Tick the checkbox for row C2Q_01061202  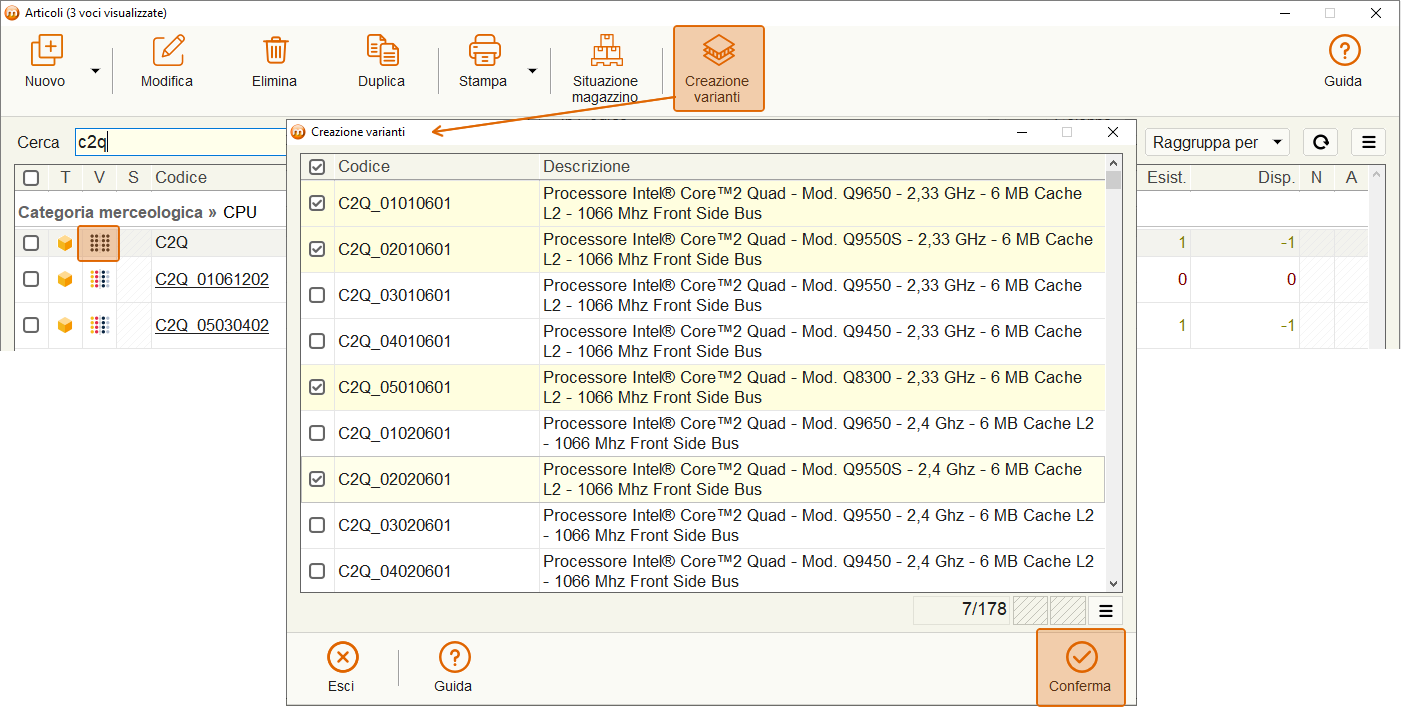[x=31, y=280]
